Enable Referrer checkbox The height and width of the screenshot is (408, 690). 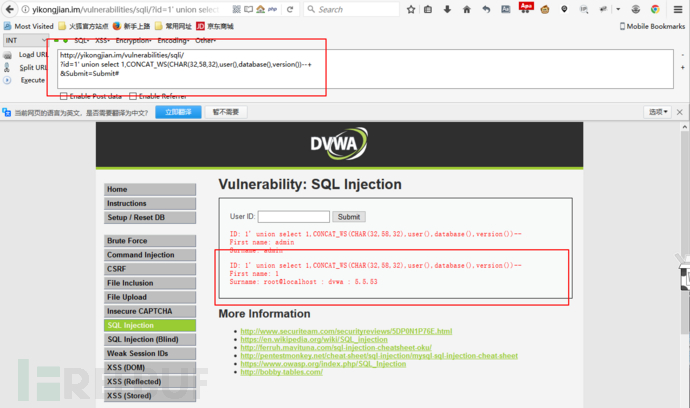tap(133, 96)
